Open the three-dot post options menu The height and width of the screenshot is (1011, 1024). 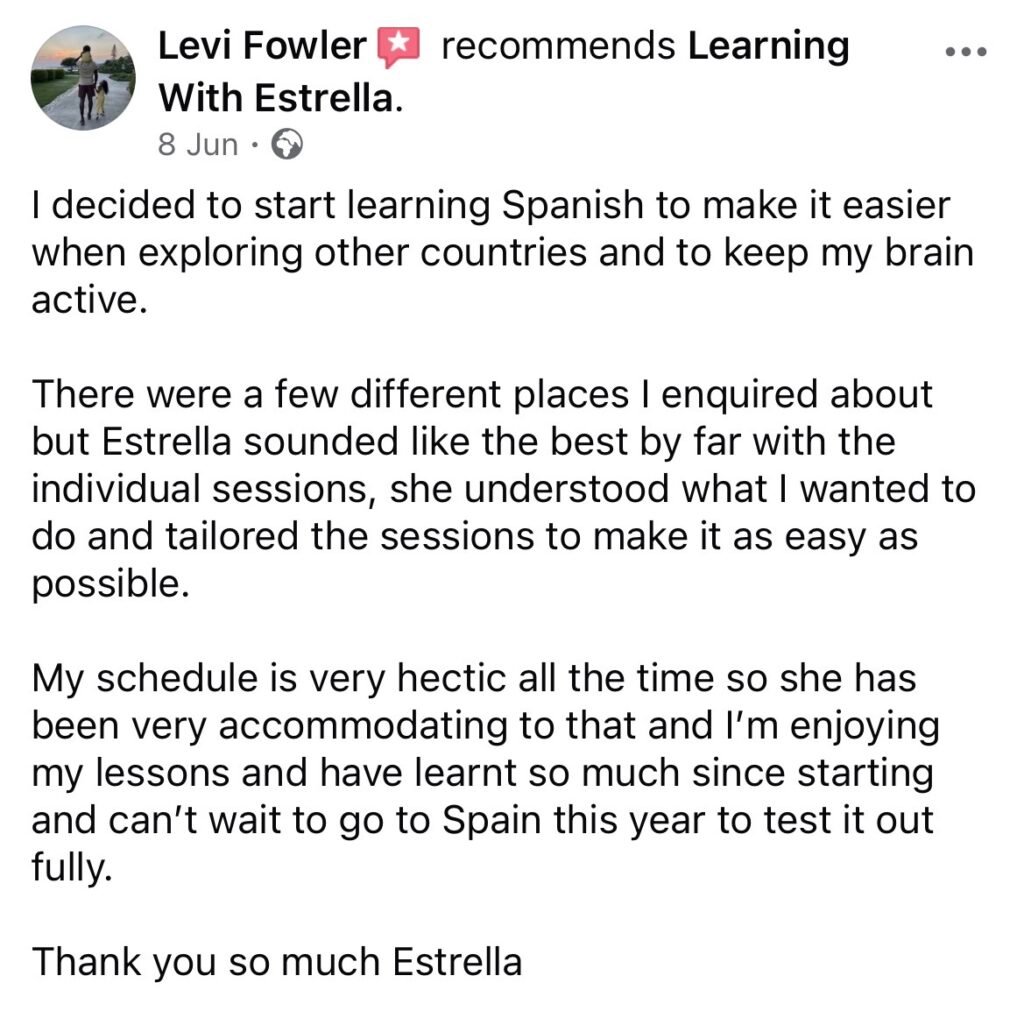(x=965, y=53)
